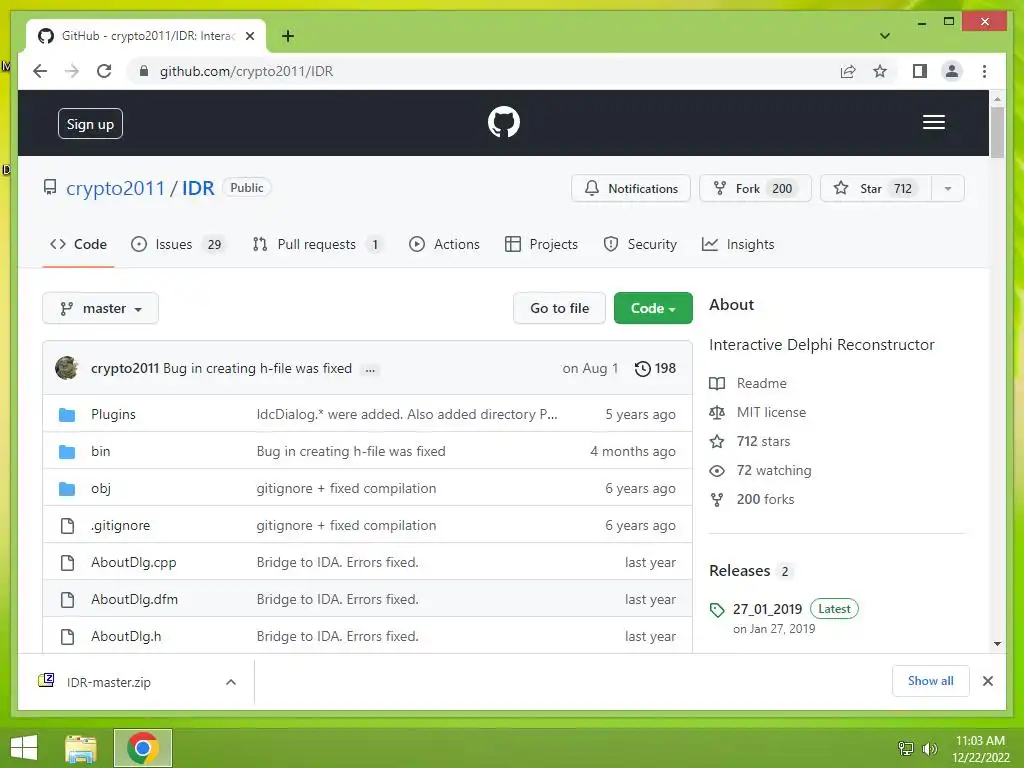Reload the current page
The width and height of the screenshot is (1024, 768).
click(x=104, y=71)
